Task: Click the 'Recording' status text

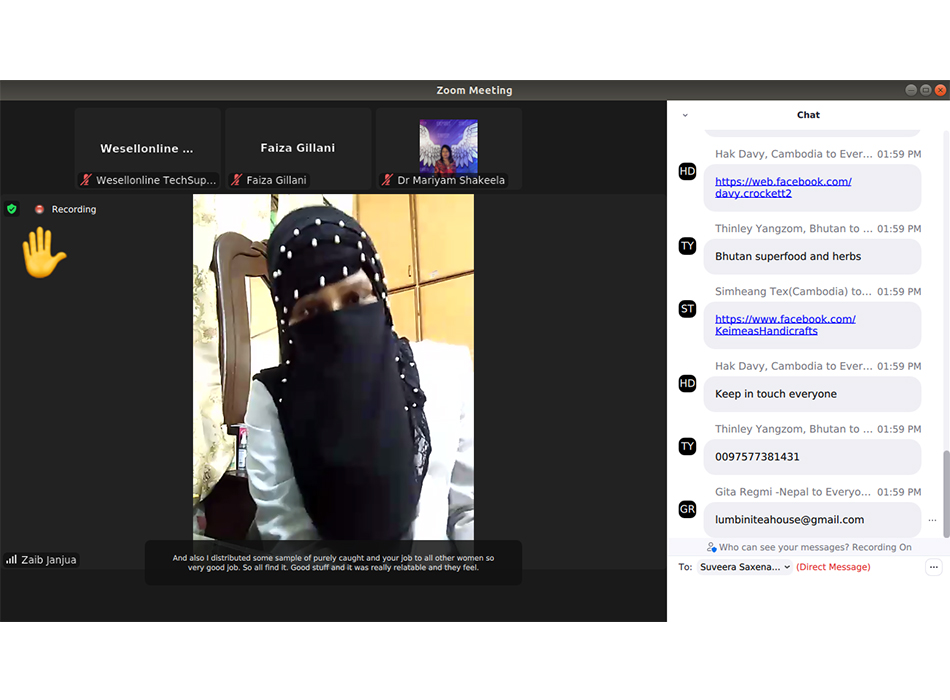Action: pyautogui.click(x=74, y=209)
